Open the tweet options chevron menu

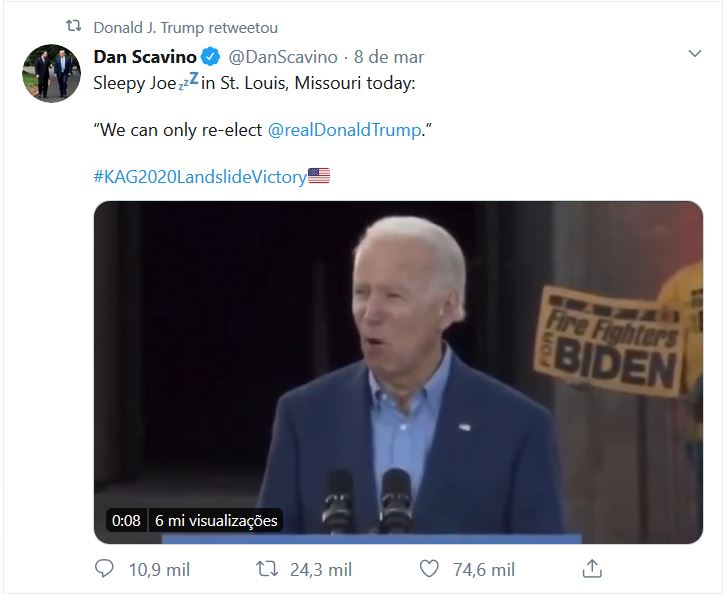[x=696, y=53]
